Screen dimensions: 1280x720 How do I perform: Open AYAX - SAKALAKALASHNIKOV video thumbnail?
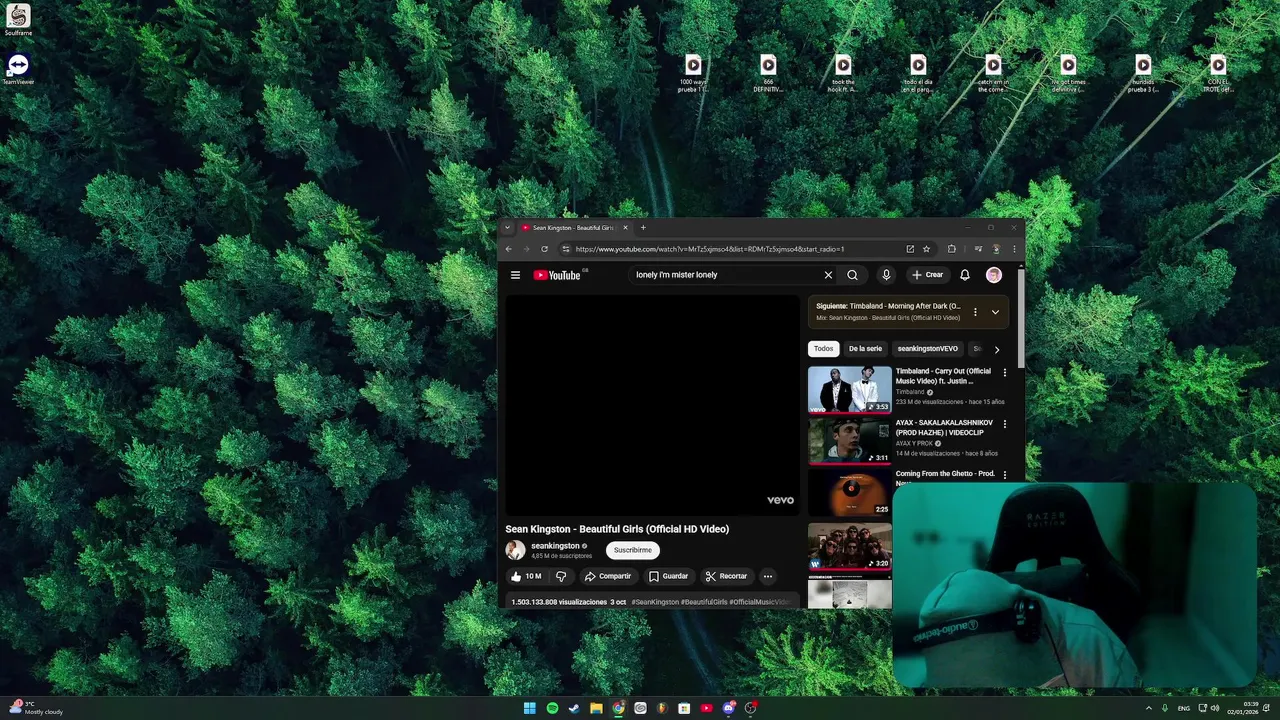click(x=850, y=441)
